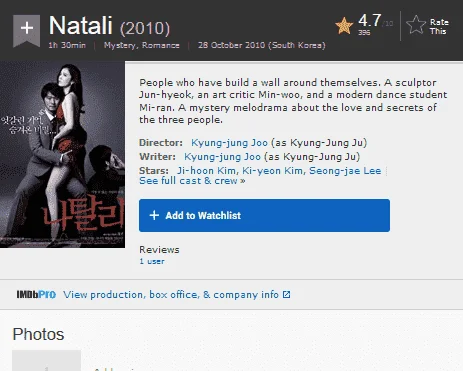
Task: Open the 1 user review link
Action: (152, 261)
